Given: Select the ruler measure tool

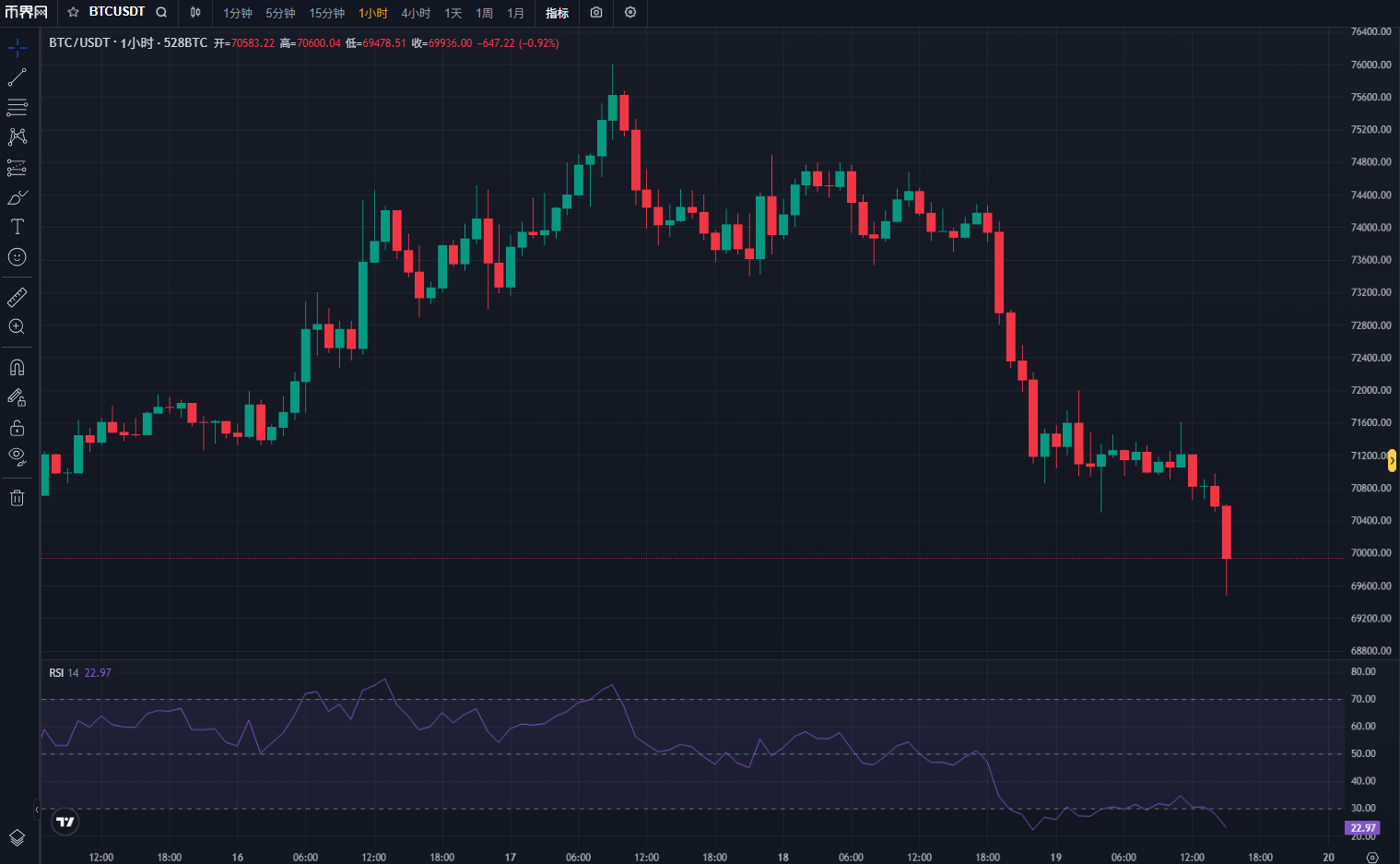Looking at the screenshot, I should (18, 297).
